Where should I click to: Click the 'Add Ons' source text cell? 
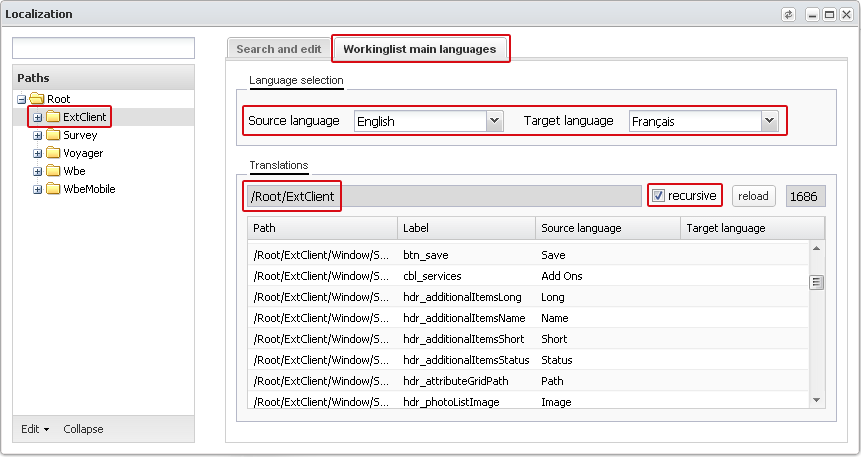click(562, 276)
